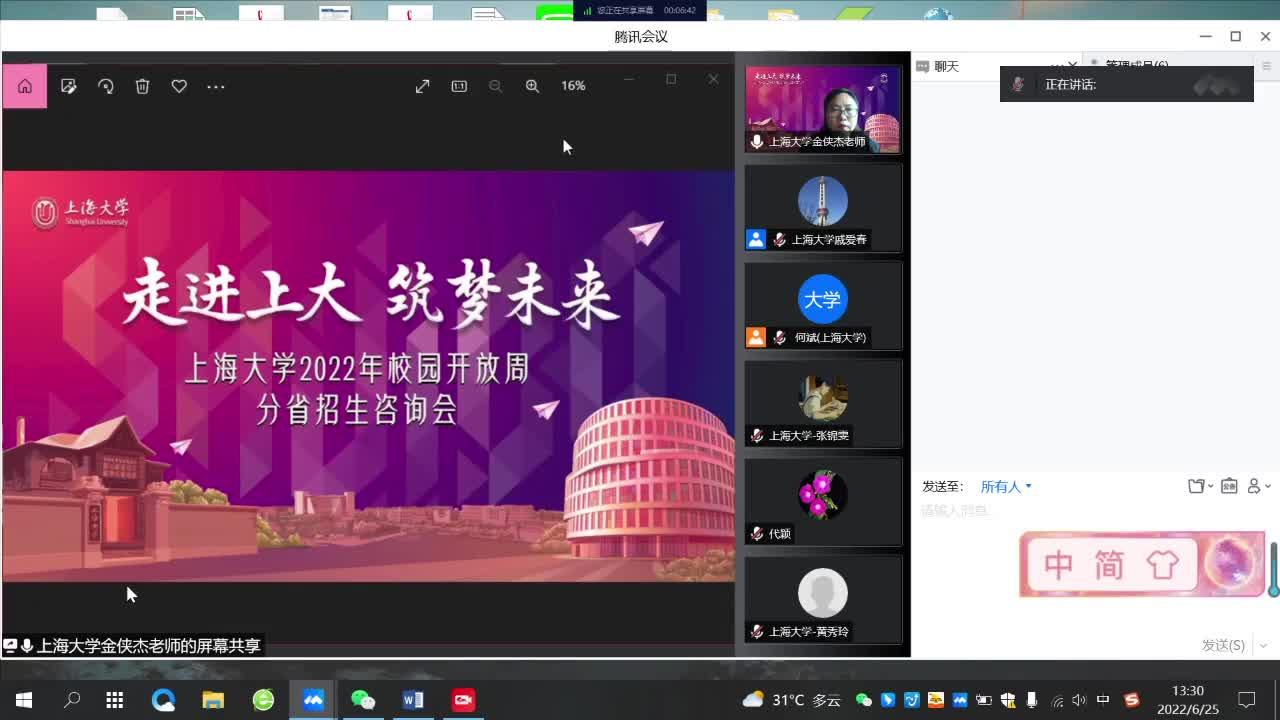Image resolution: width=1280 pixels, height=720 pixels.
Task: Open the chat panel menu icon at top right
Action: click(x=1266, y=67)
